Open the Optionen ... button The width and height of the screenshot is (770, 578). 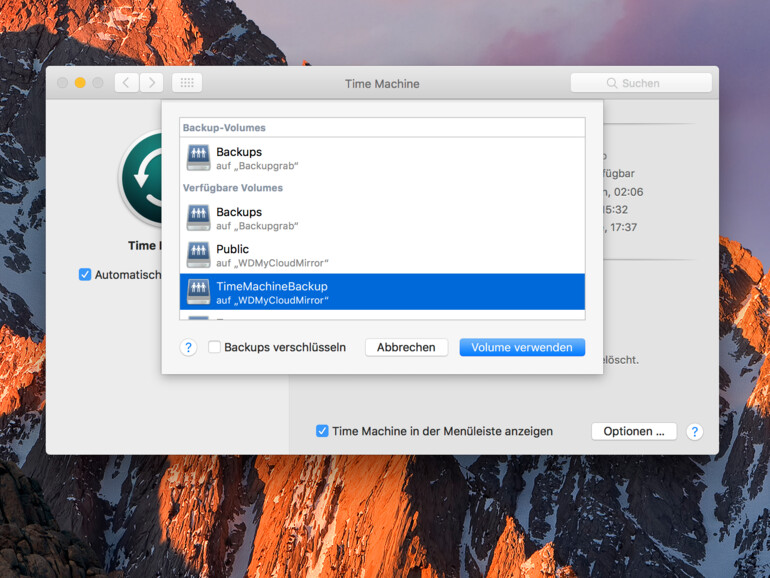[634, 431]
